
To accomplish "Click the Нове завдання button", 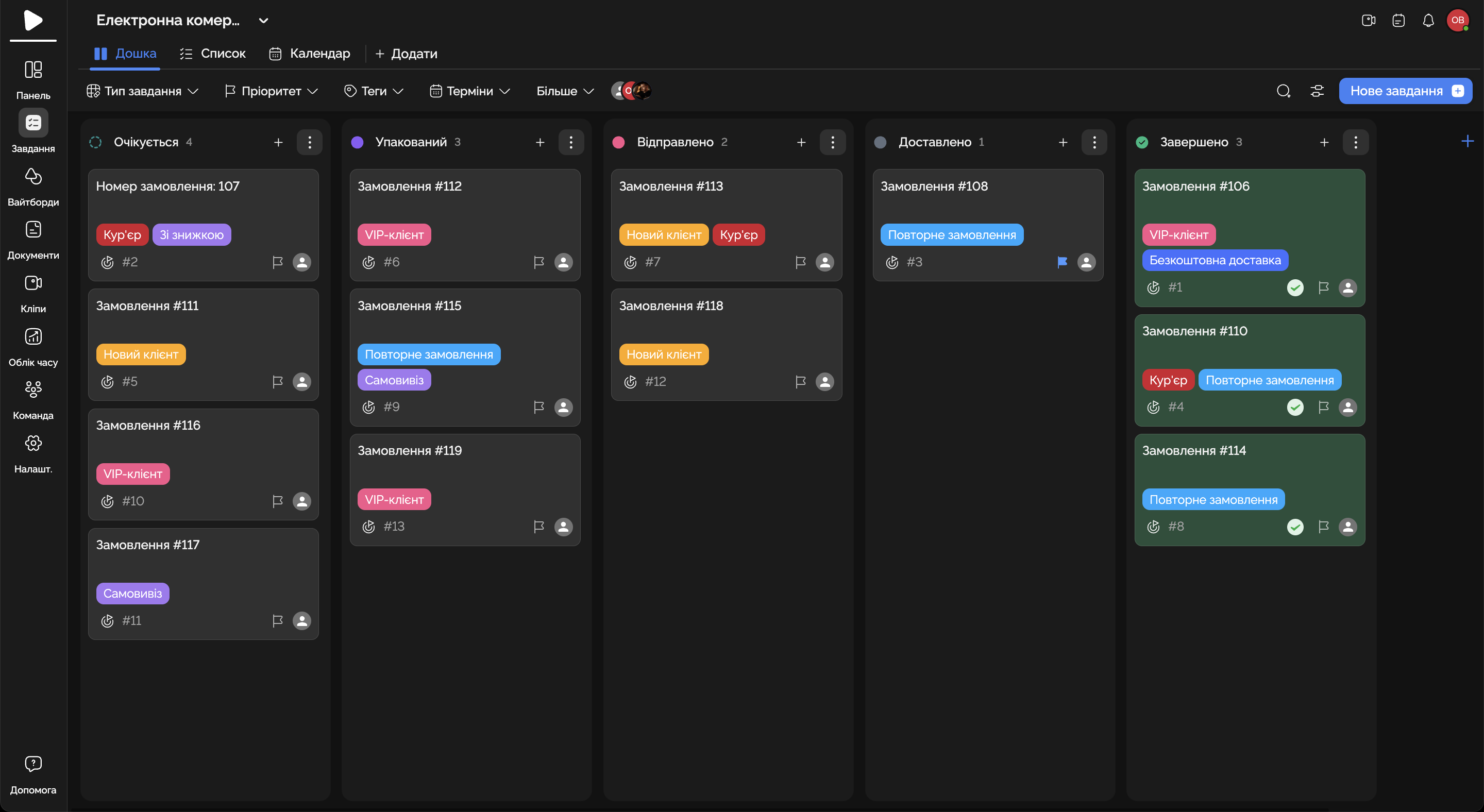I will pos(1405,91).
